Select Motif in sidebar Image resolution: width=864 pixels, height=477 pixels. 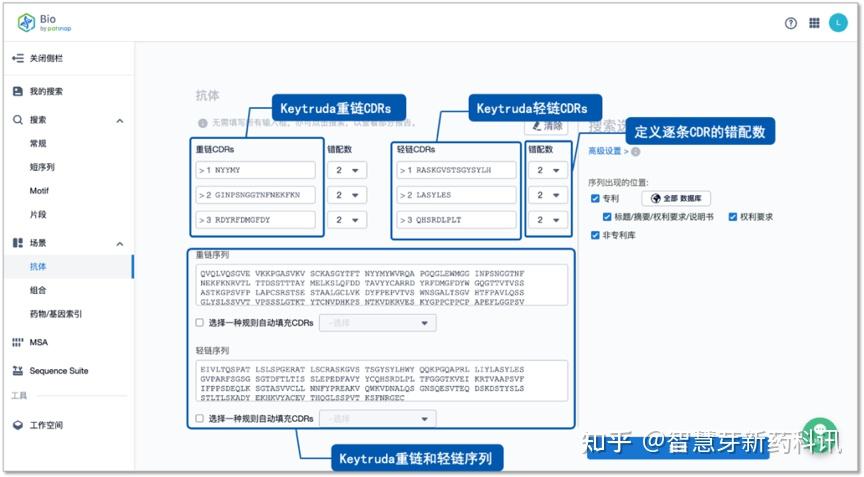[x=39, y=191]
